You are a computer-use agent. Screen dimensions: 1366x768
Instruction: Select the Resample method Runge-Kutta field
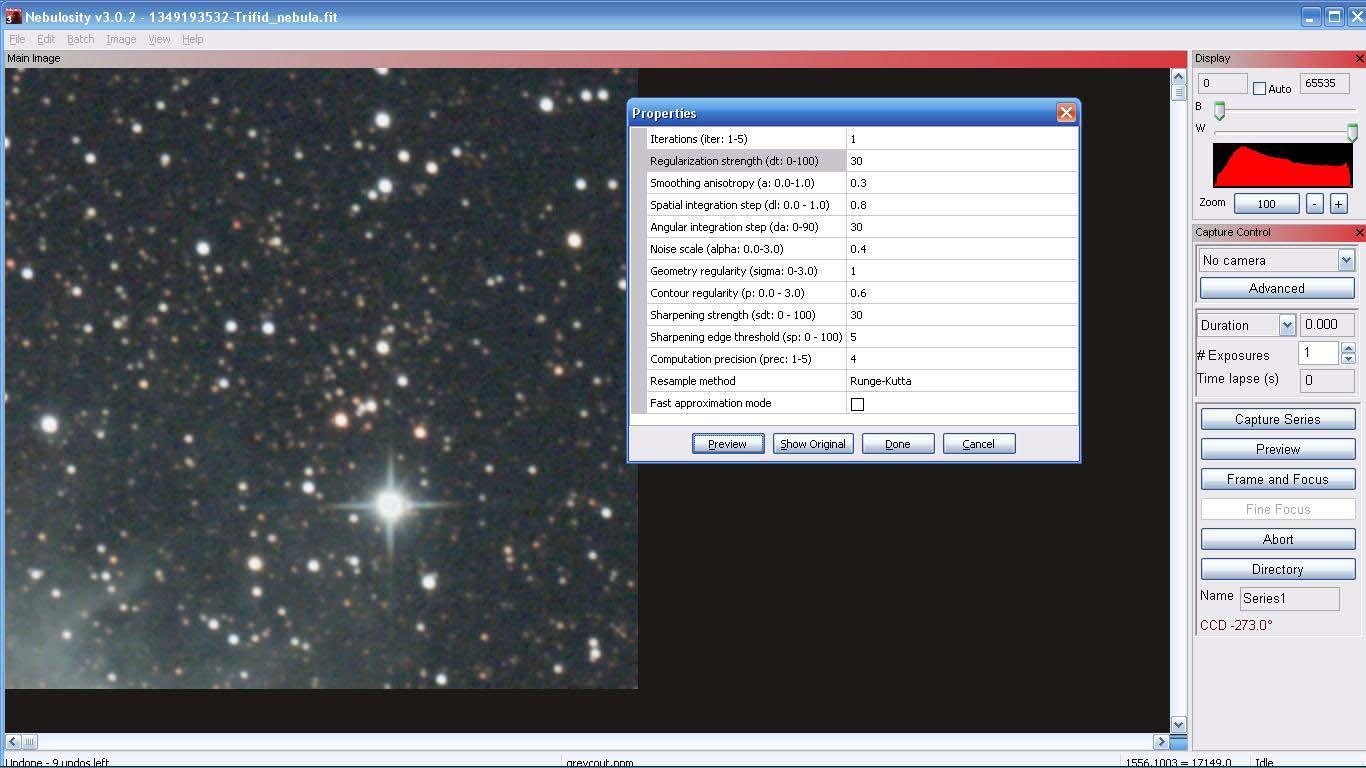(x=960, y=381)
